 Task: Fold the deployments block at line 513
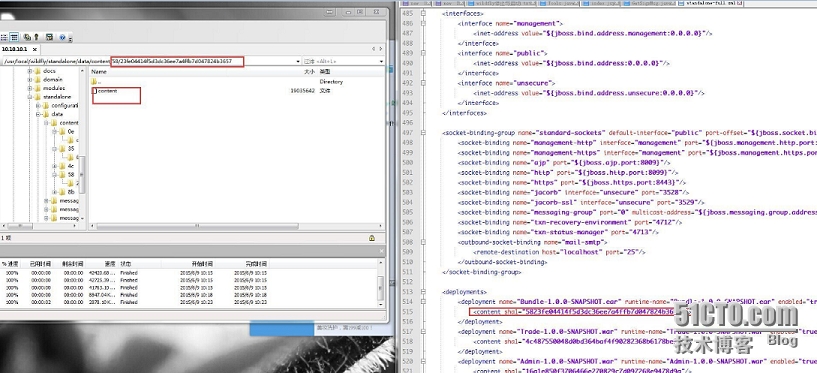pyautogui.click(x=423, y=292)
